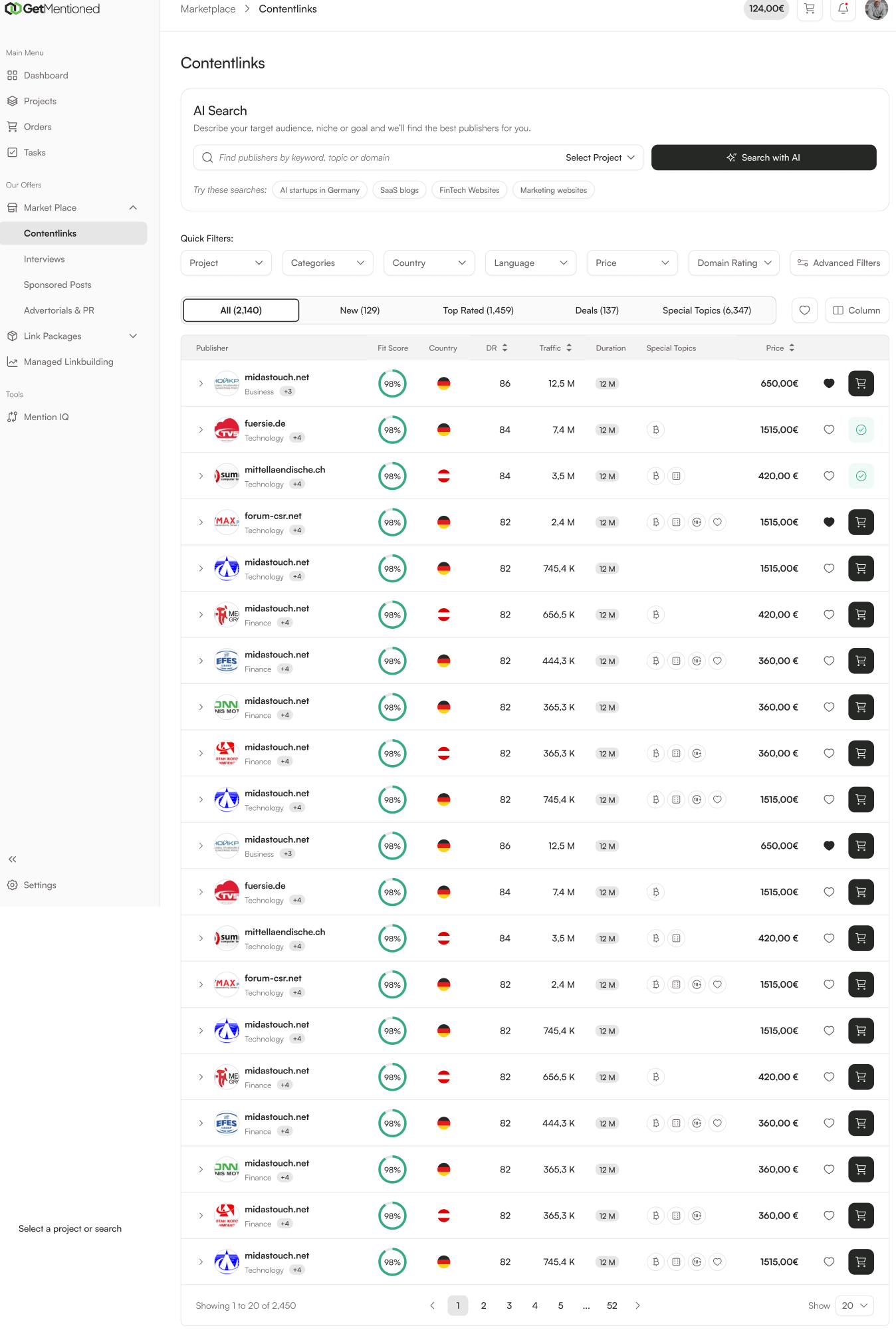
Task: Click the Marketplace breadcrumb link
Action: coord(208,9)
